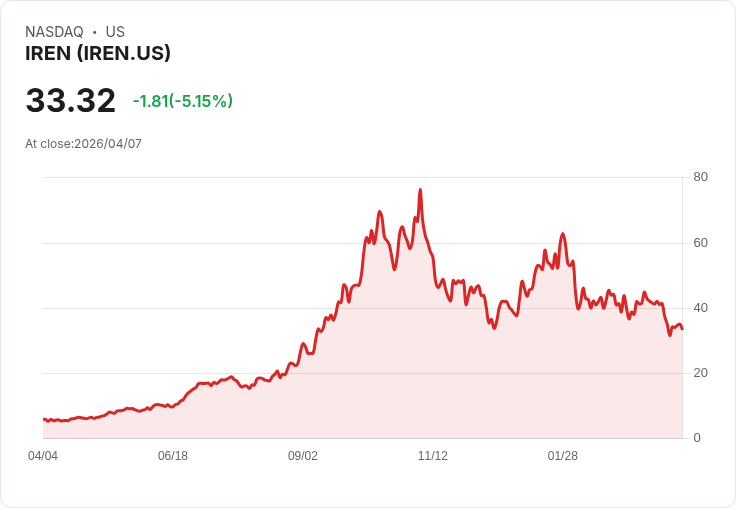Viewport: 736px width, 508px height.
Task: Click the 60 label on y-axis
Action: click(700, 243)
